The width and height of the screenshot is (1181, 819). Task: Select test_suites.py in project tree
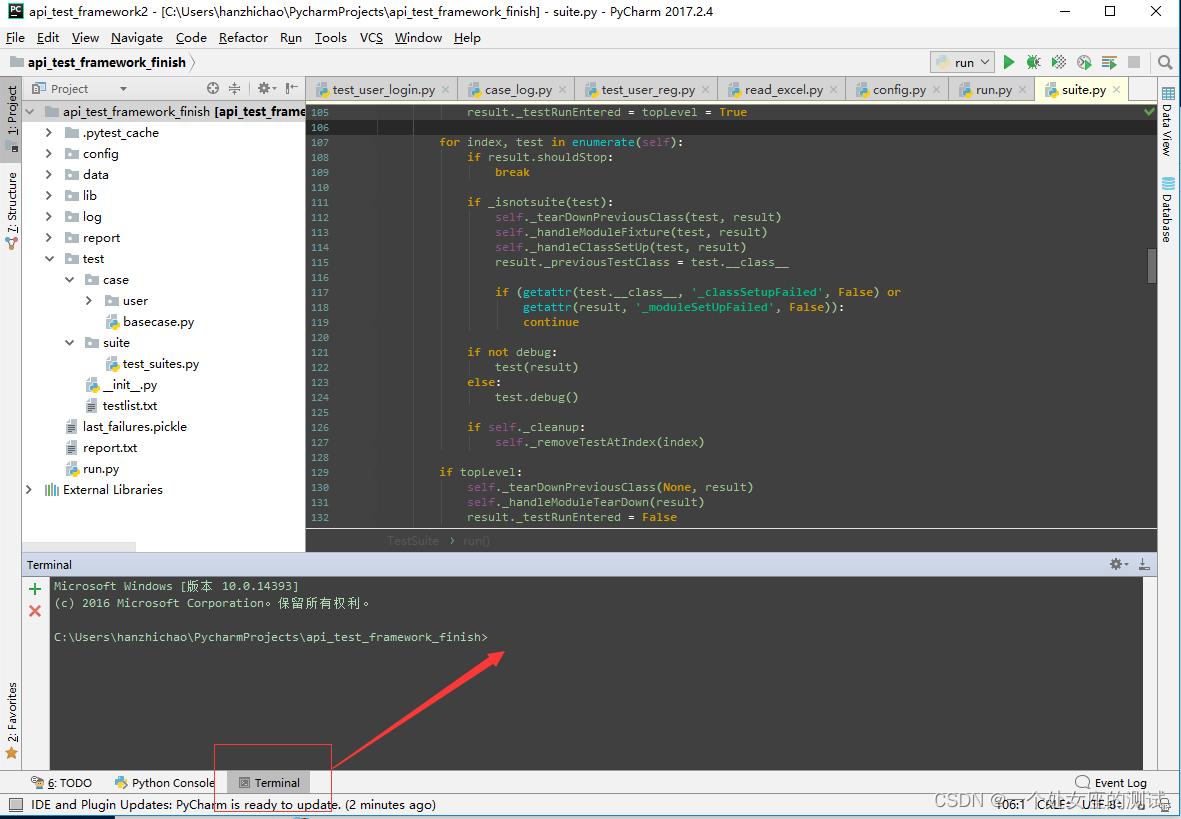[x=160, y=364]
